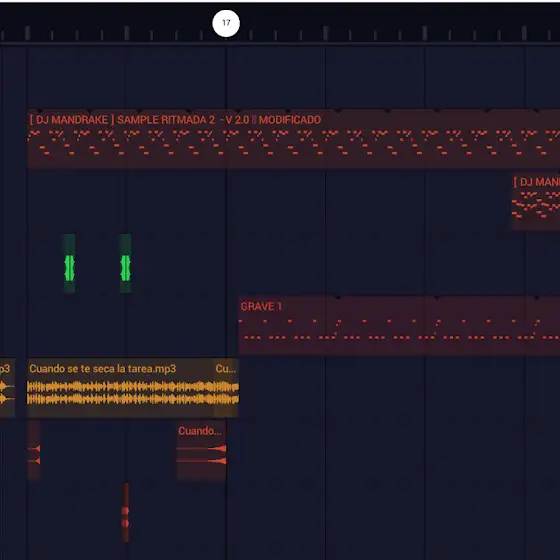Click the MODIFICADO text in the pattern title
The height and width of the screenshot is (560, 560).
[290, 120]
